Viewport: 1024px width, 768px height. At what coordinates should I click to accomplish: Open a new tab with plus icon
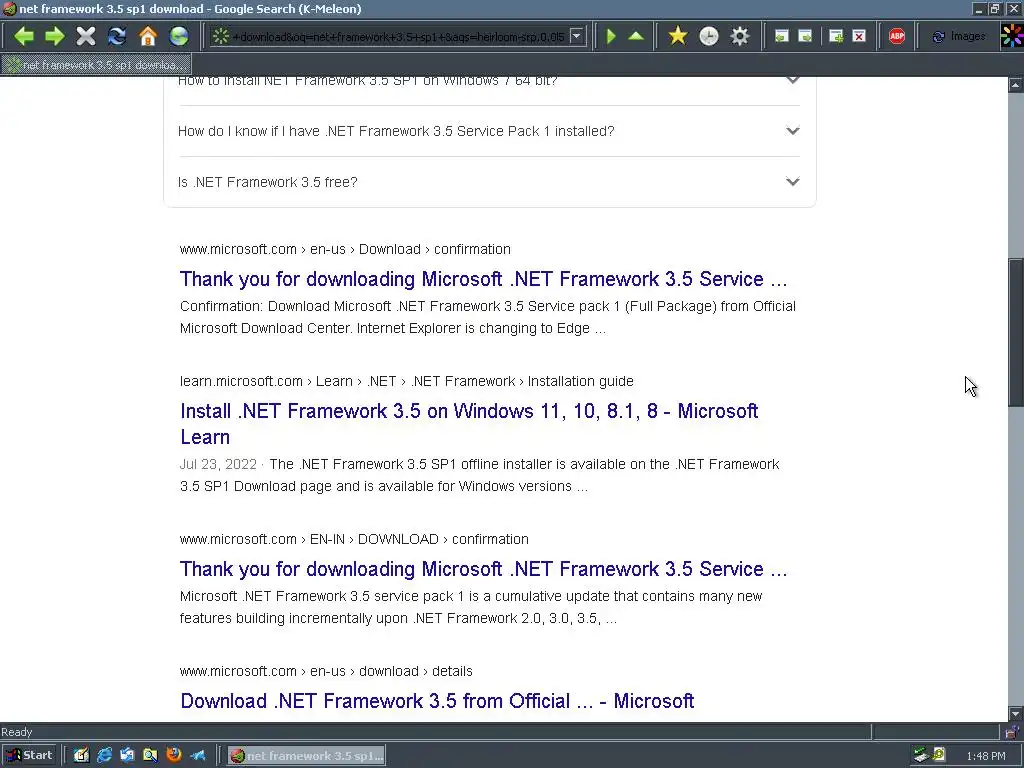836,37
